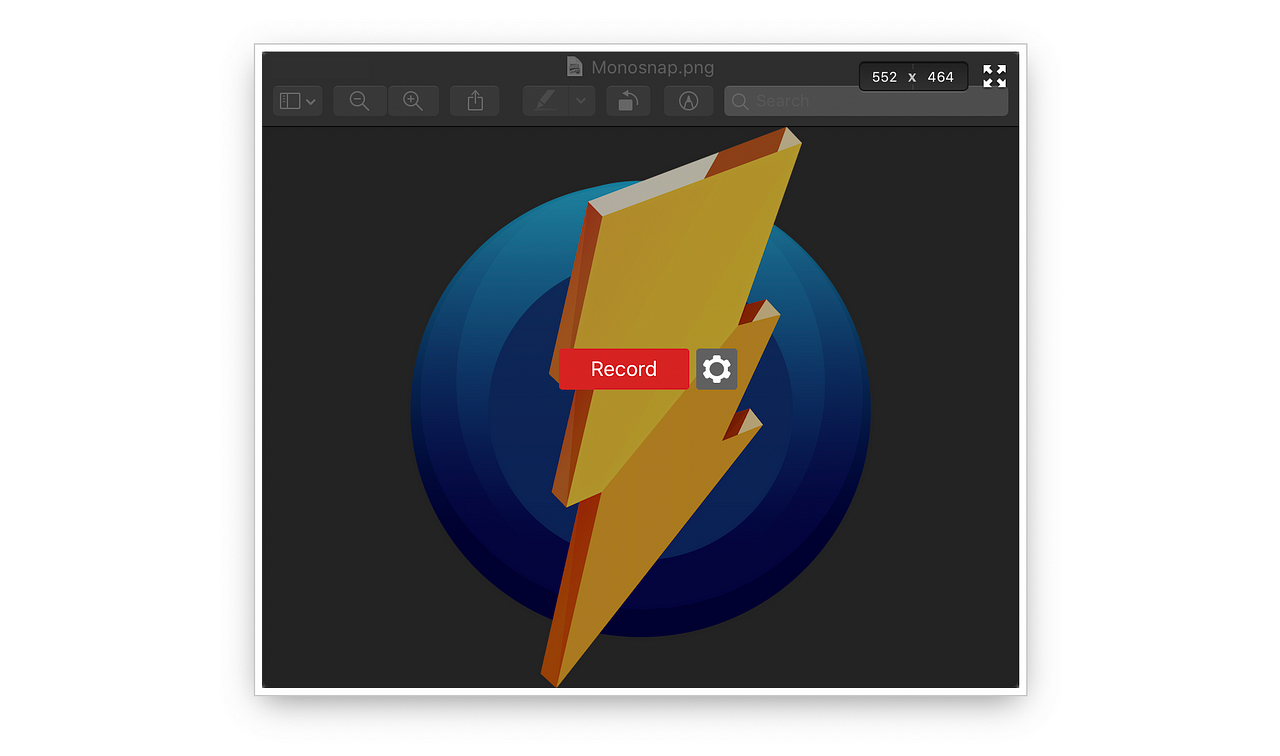The height and width of the screenshot is (756, 1280).
Task: Click the Search field in Preview
Action: coord(866,101)
